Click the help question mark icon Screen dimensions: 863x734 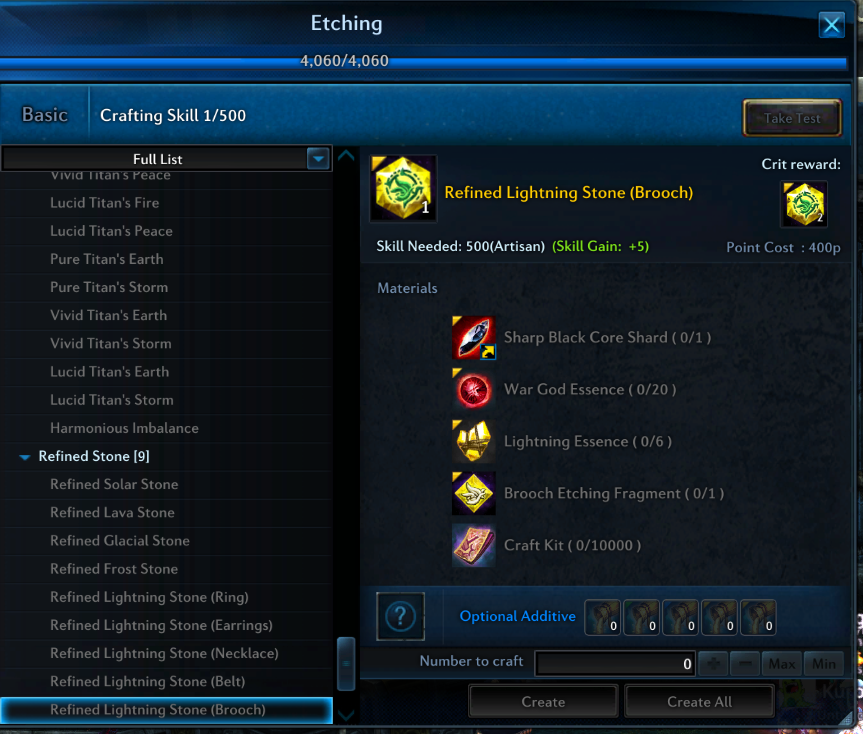400,617
